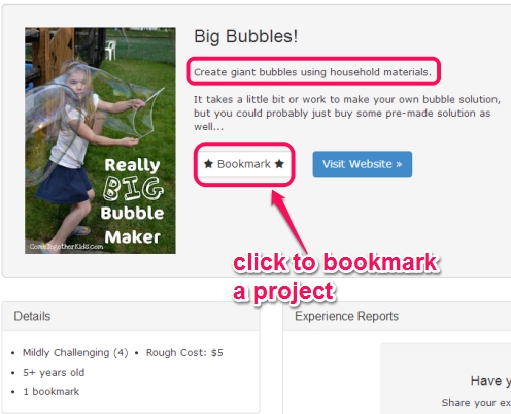Click the pink arrow pointing at Bookmark
511x414 pixels.
289,220
